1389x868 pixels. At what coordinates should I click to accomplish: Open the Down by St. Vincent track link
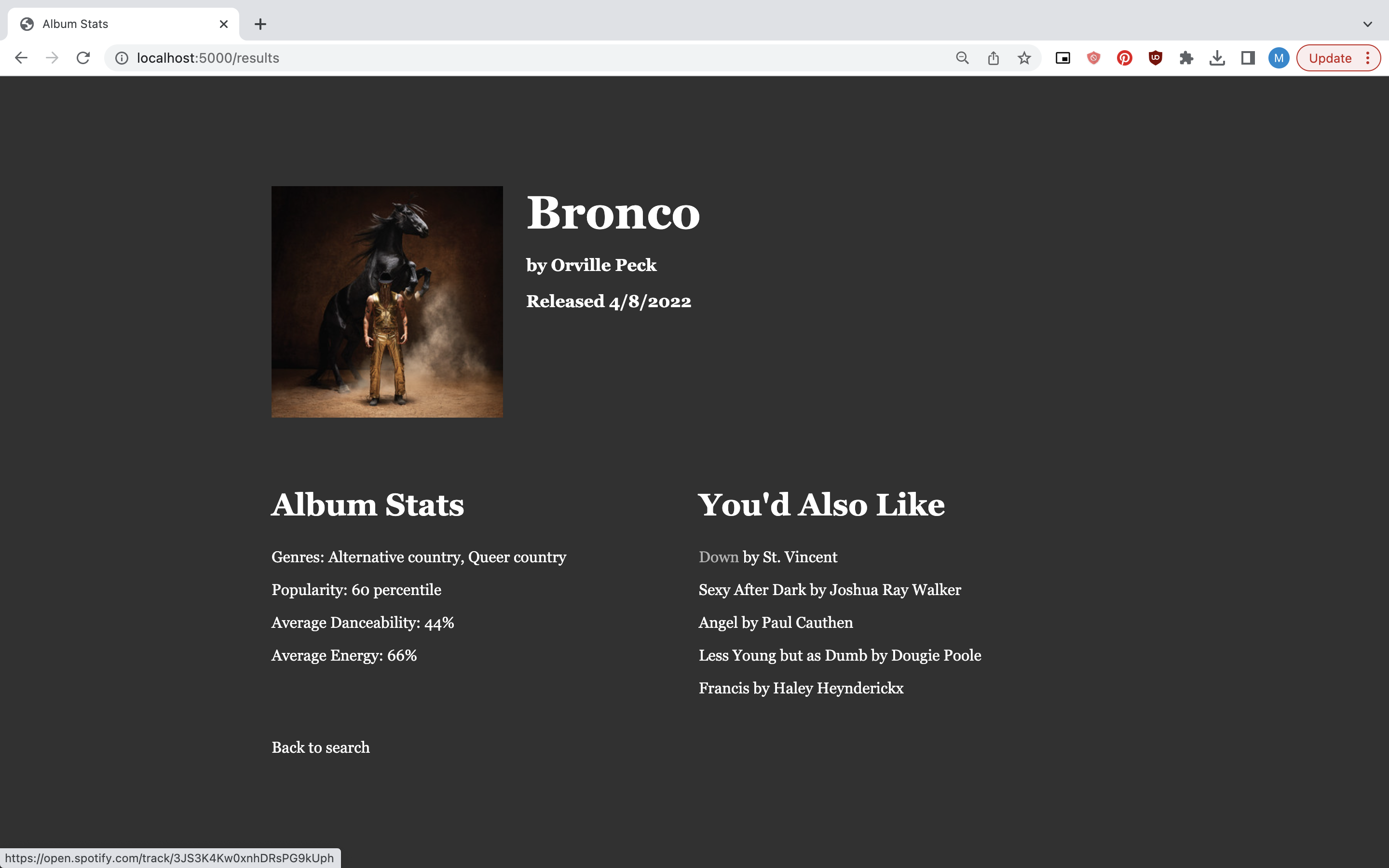click(719, 557)
